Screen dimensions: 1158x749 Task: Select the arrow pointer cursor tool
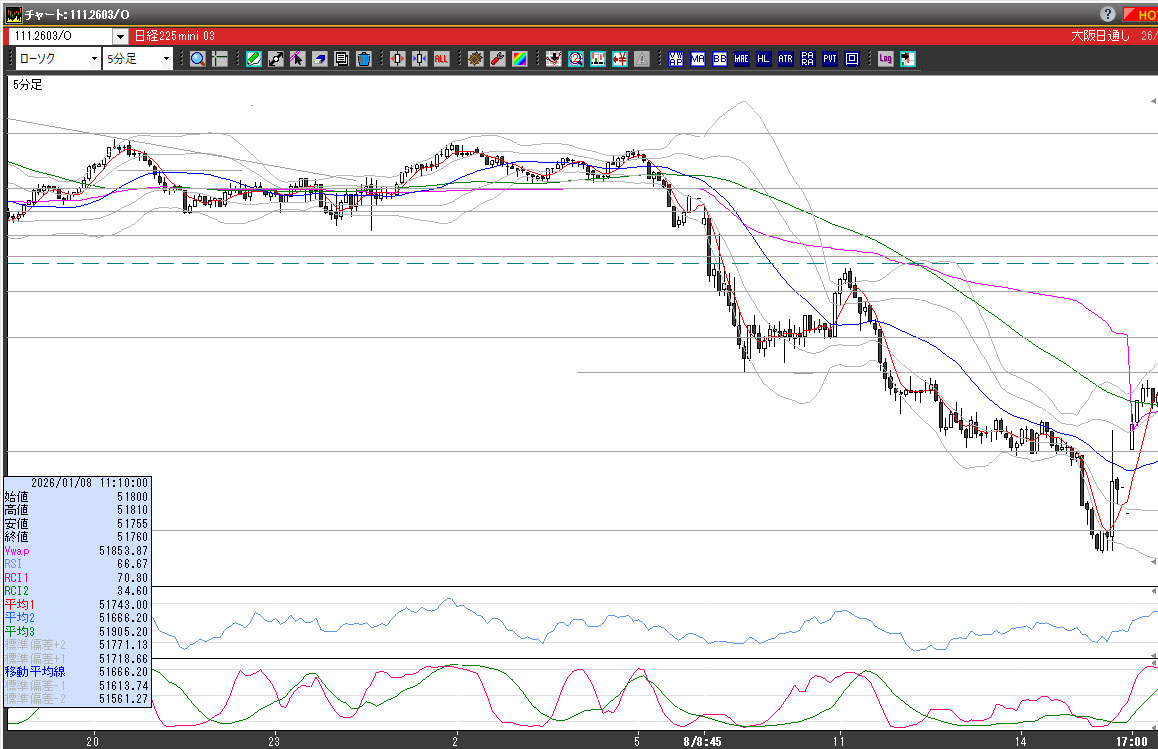point(298,59)
